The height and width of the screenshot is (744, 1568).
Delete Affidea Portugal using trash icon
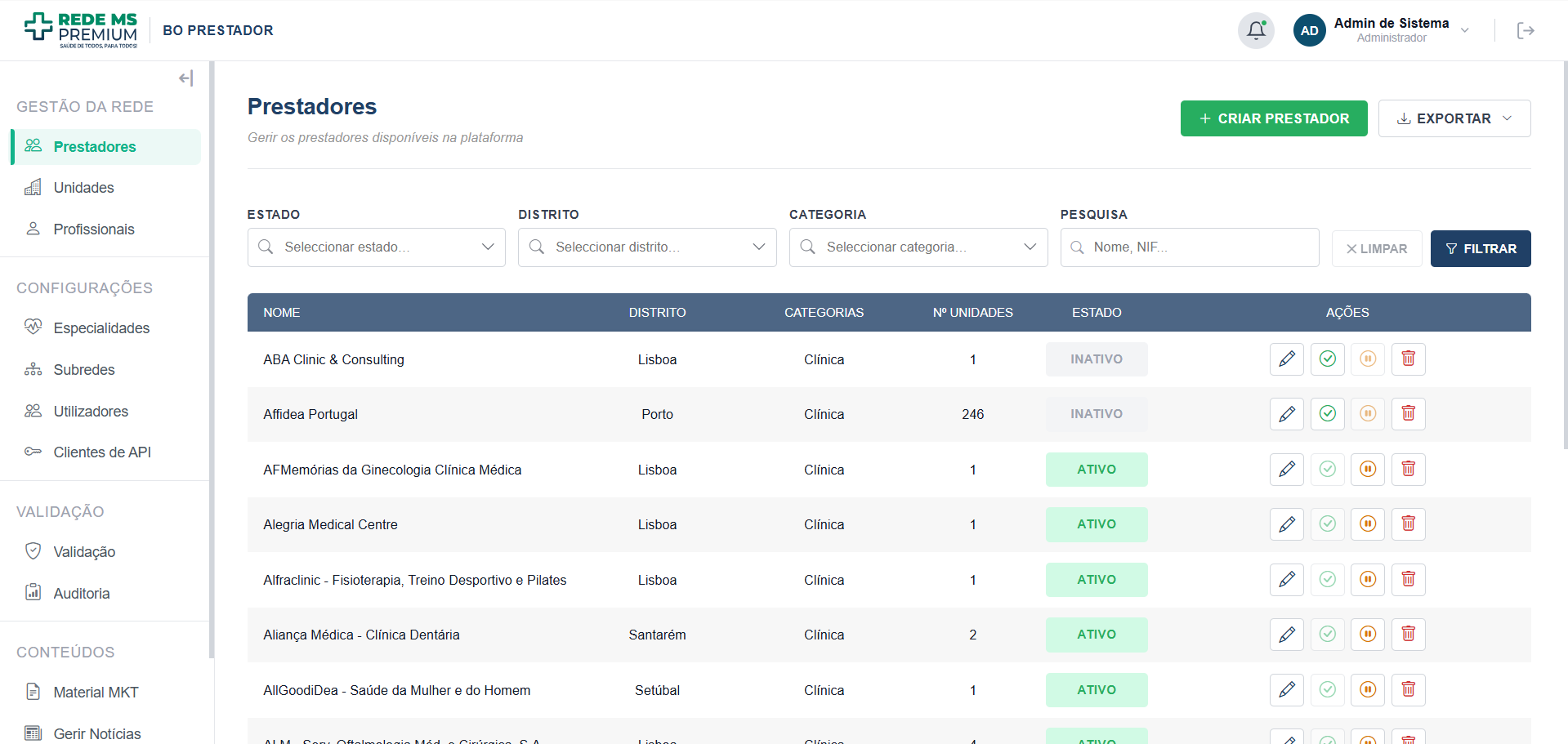point(1409,414)
